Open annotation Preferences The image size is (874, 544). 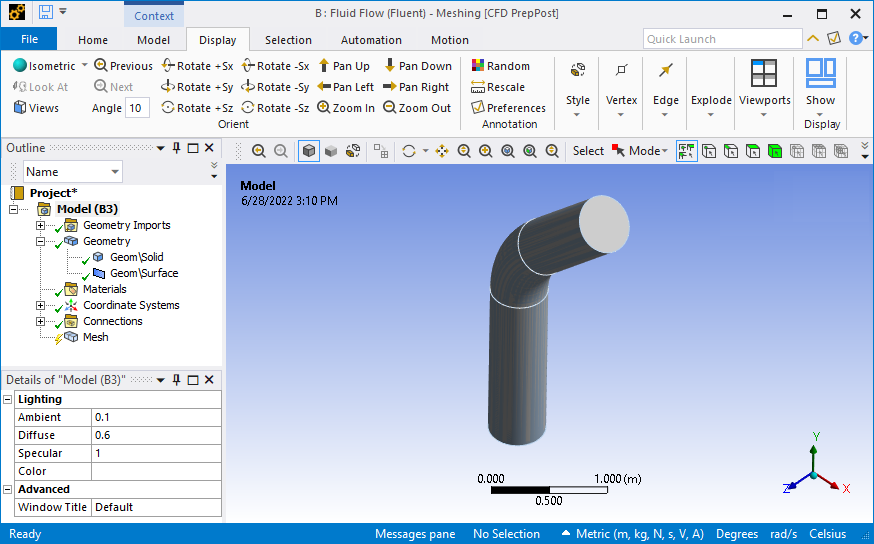(508, 108)
